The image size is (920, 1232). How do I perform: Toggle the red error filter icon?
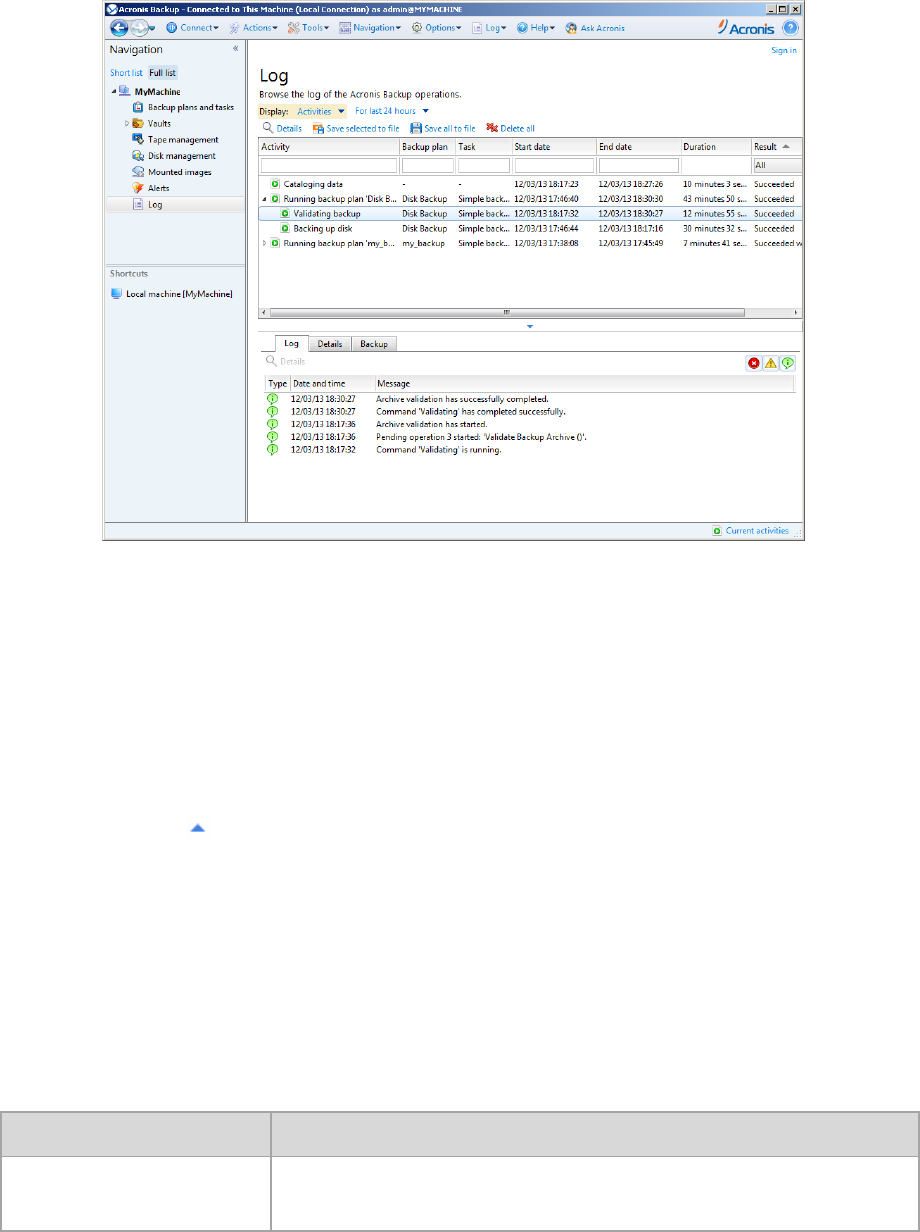click(x=754, y=363)
